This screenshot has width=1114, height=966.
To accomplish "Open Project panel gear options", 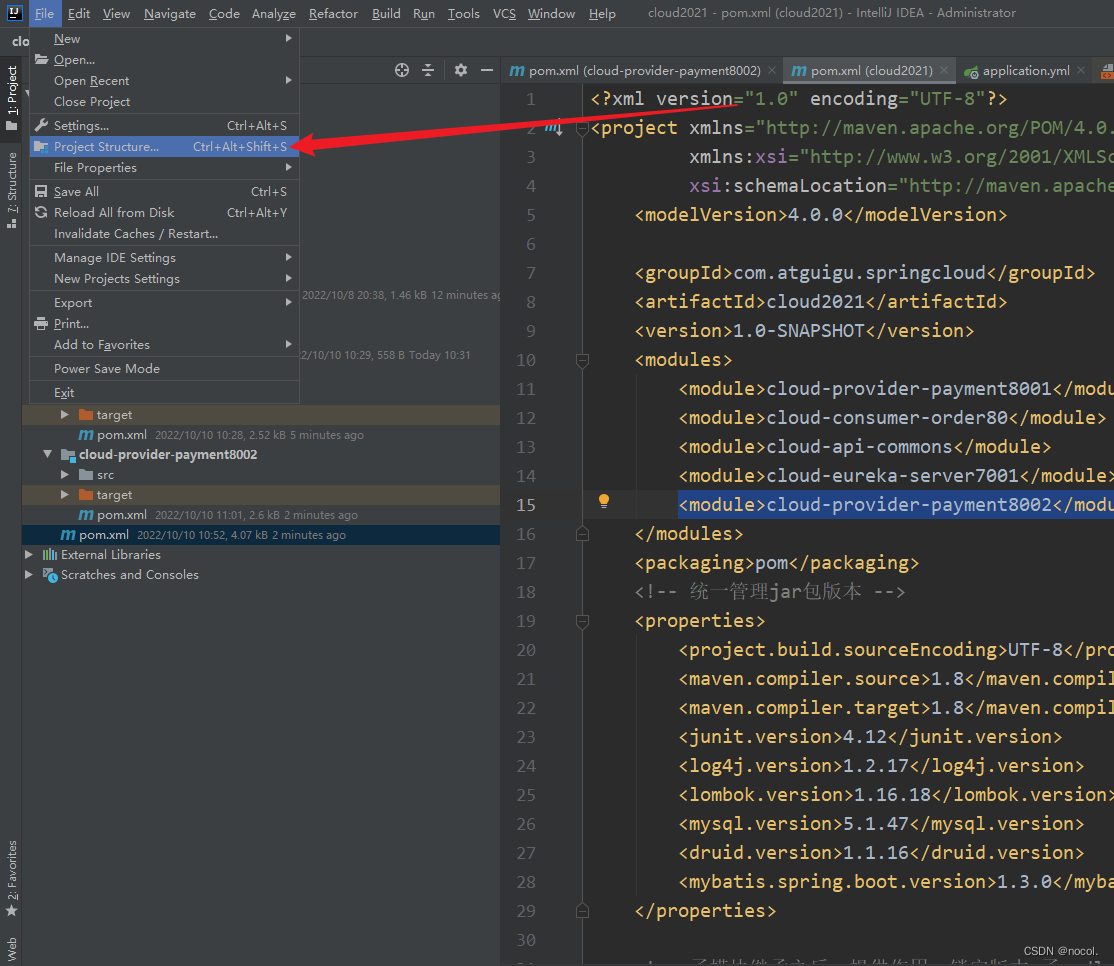I will (461, 70).
